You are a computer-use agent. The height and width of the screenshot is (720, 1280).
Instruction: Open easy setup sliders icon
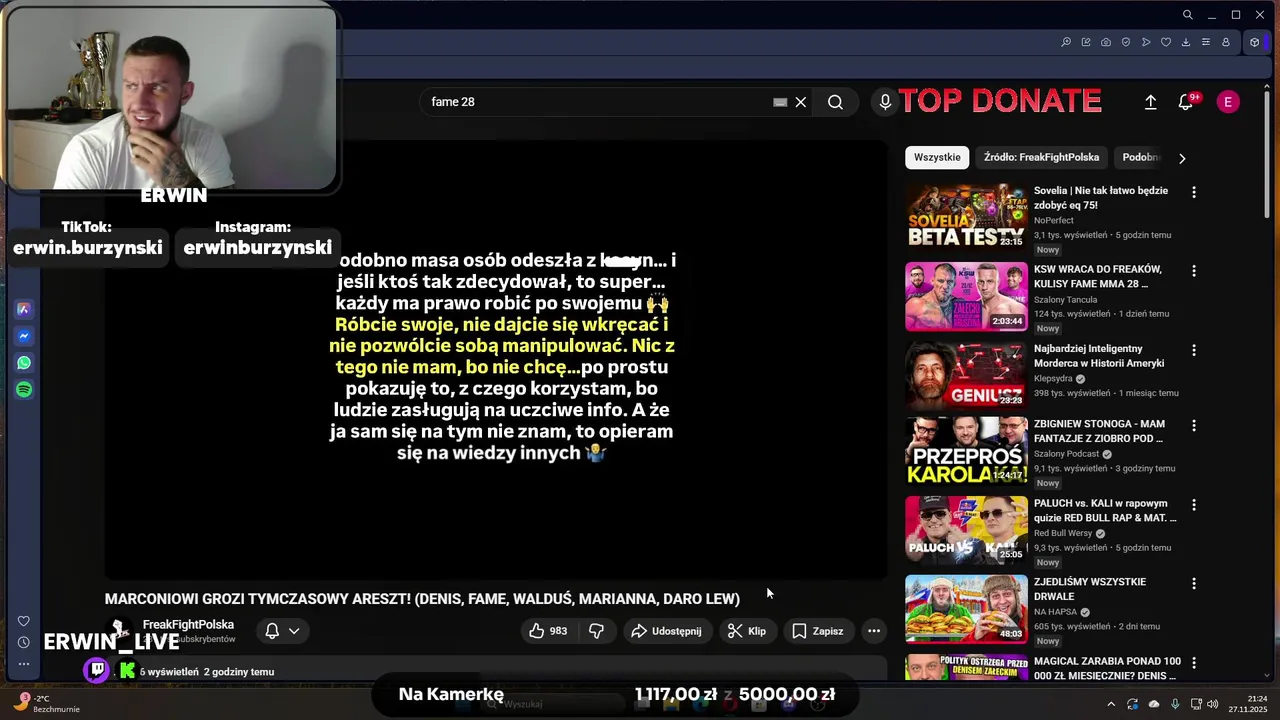click(1206, 42)
